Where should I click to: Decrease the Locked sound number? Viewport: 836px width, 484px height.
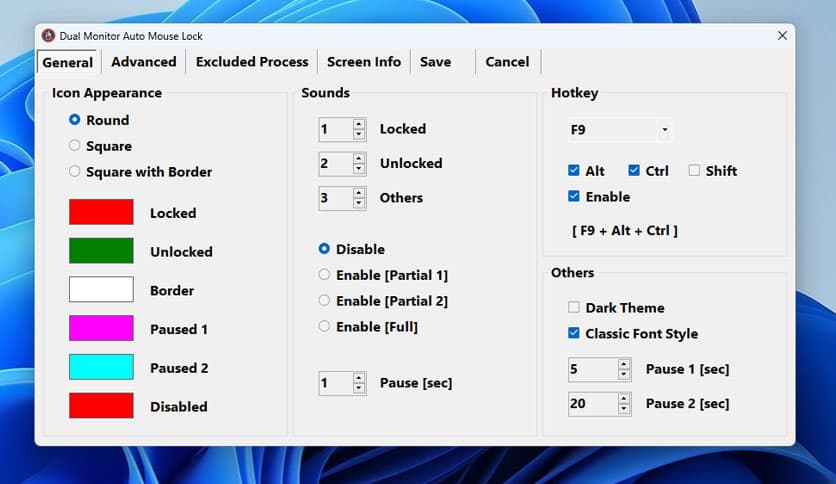(359, 134)
